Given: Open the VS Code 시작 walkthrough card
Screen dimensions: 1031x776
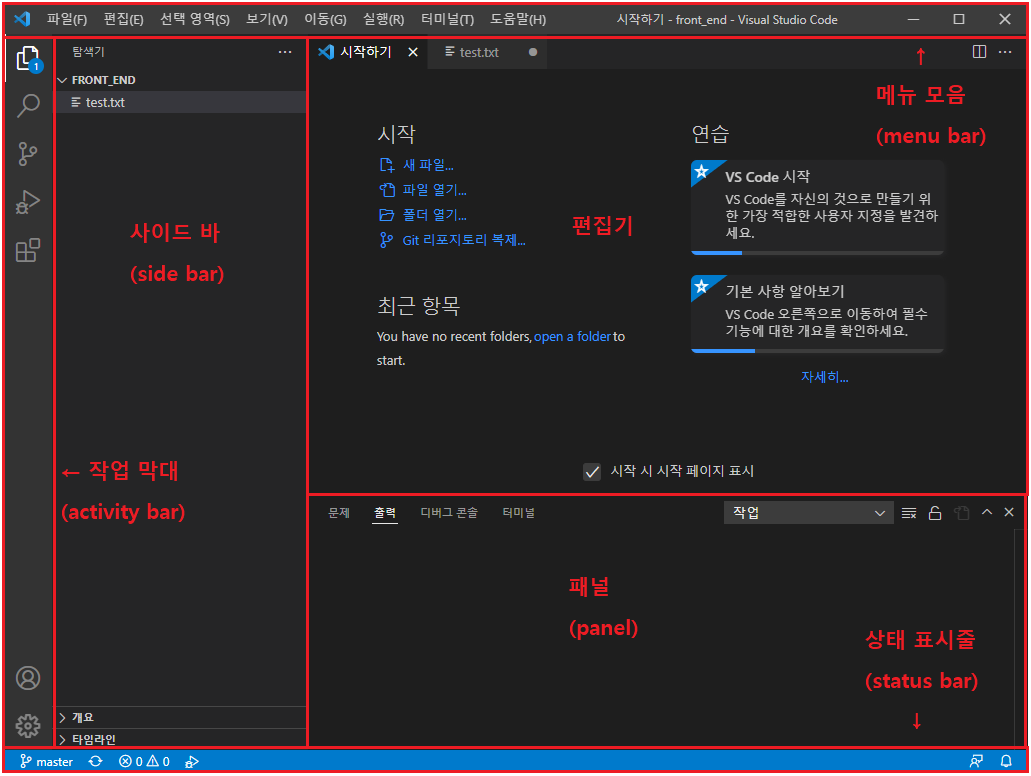Looking at the screenshot, I should pos(817,207).
